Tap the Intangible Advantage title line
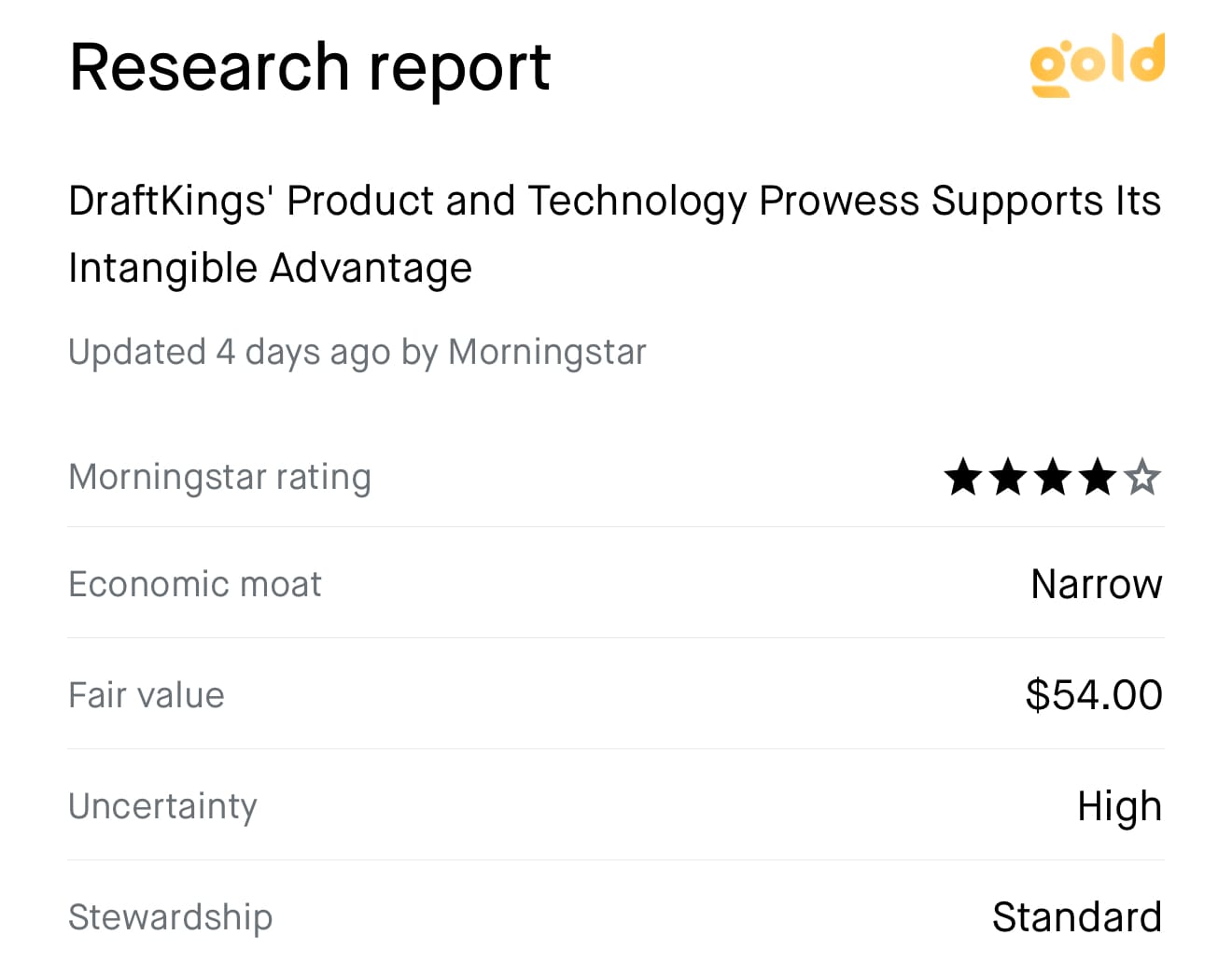Viewport: 1232px width, 963px height. click(x=271, y=269)
